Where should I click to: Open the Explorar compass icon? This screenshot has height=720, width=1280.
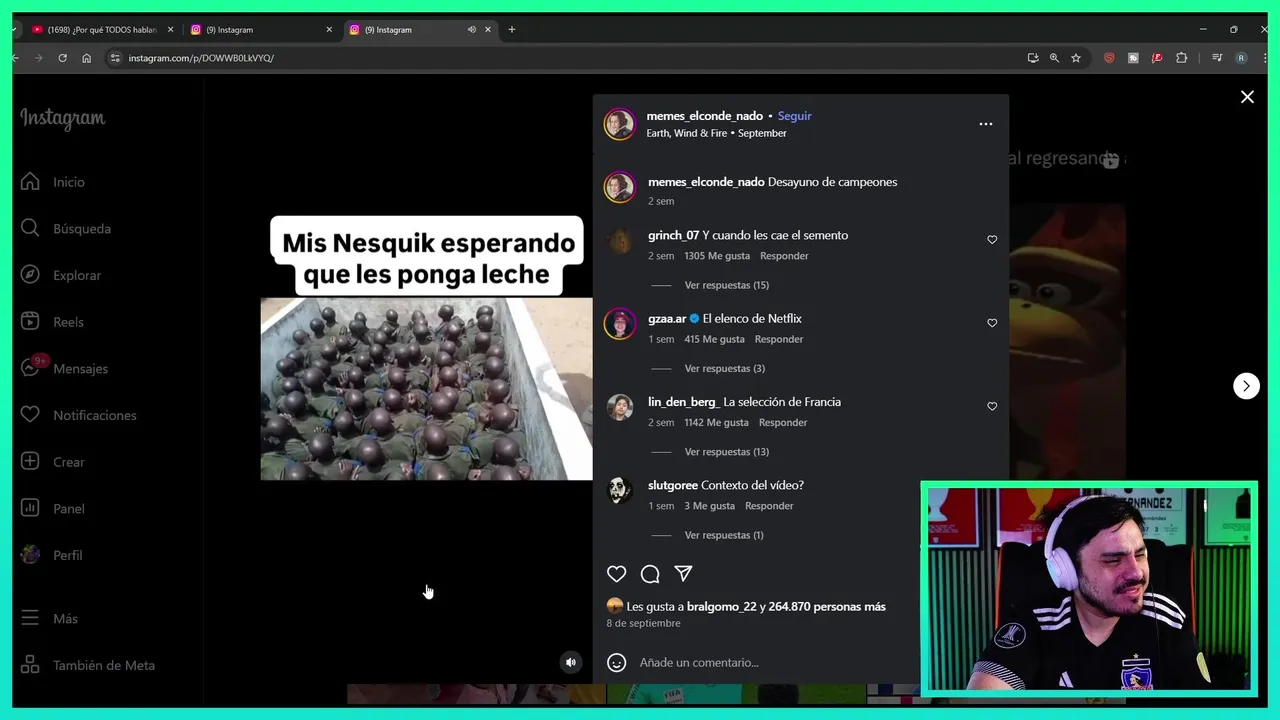click(30, 275)
